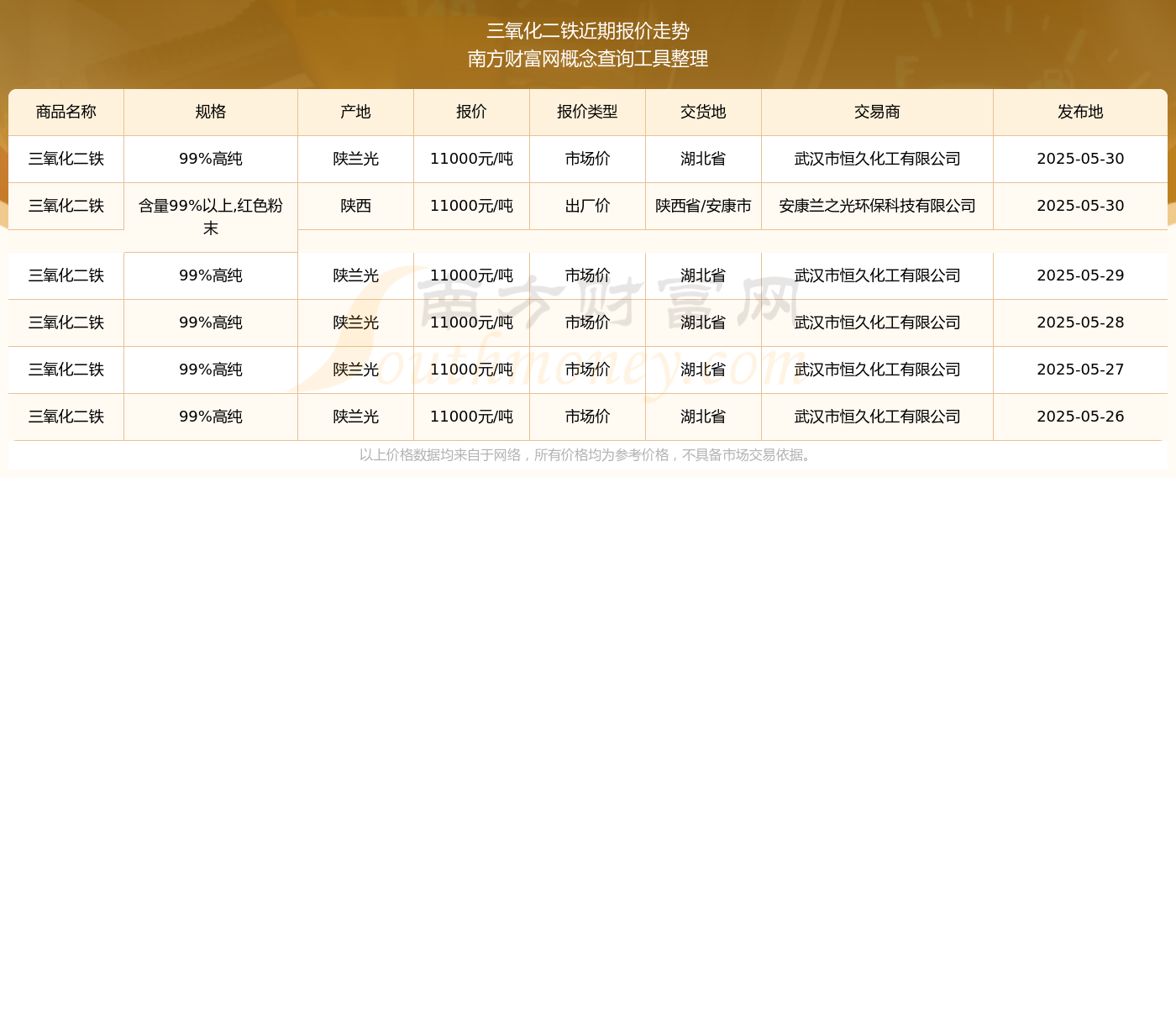
Task: Click the price disclaimer footnote text
Action: pyautogui.click(x=587, y=455)
